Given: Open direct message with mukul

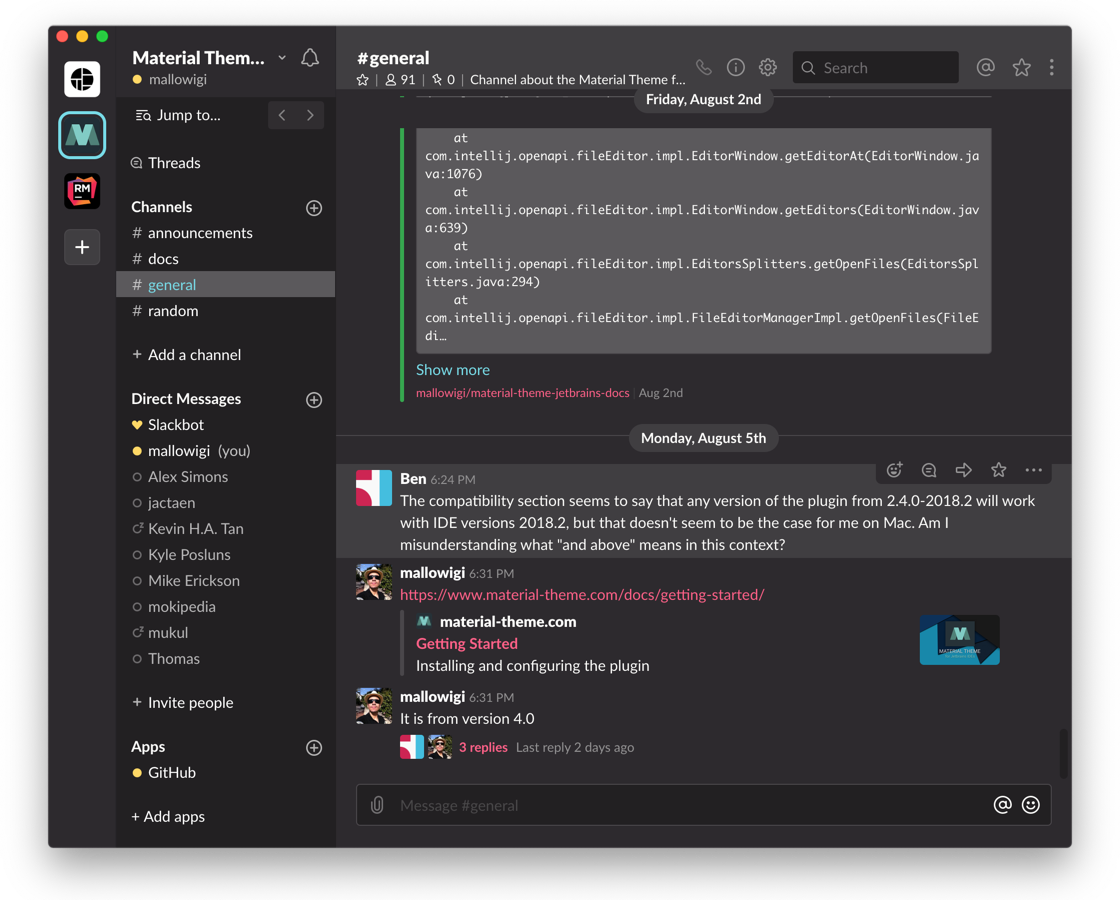Looking at the screenshot, I should (x=225, y=632).
